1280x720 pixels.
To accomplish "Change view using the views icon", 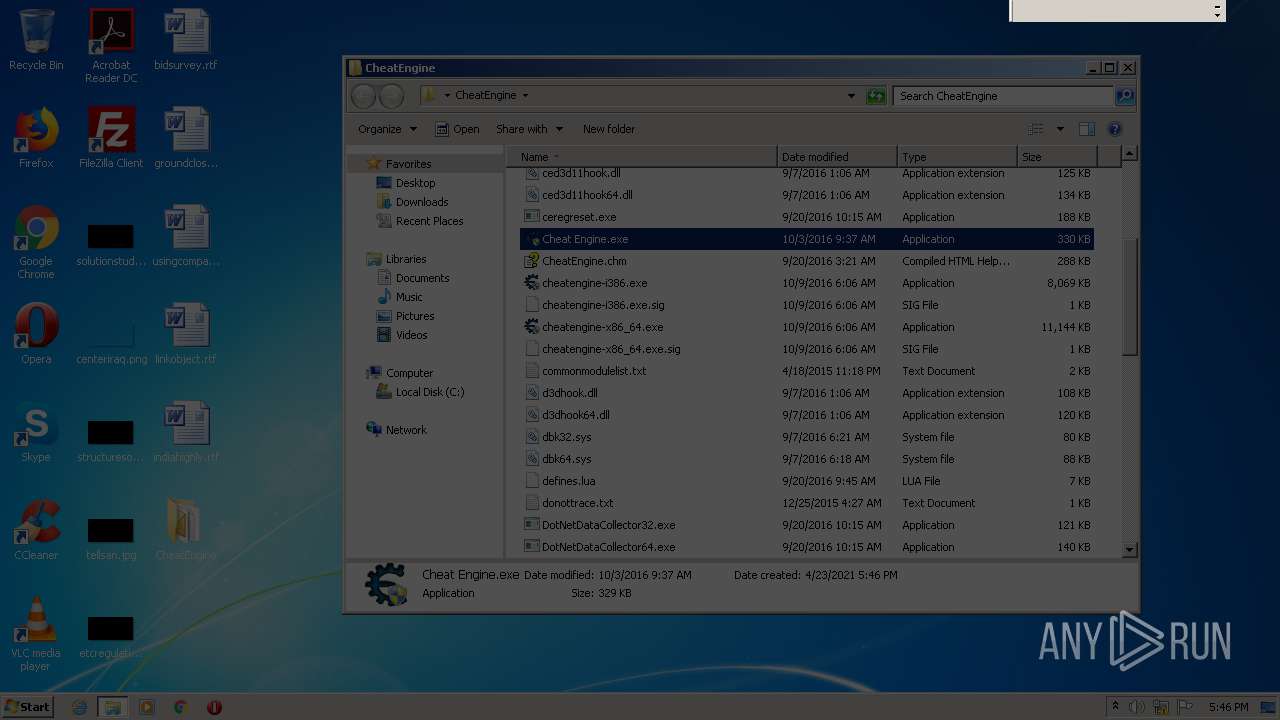I will click(x=1036, y=129).
